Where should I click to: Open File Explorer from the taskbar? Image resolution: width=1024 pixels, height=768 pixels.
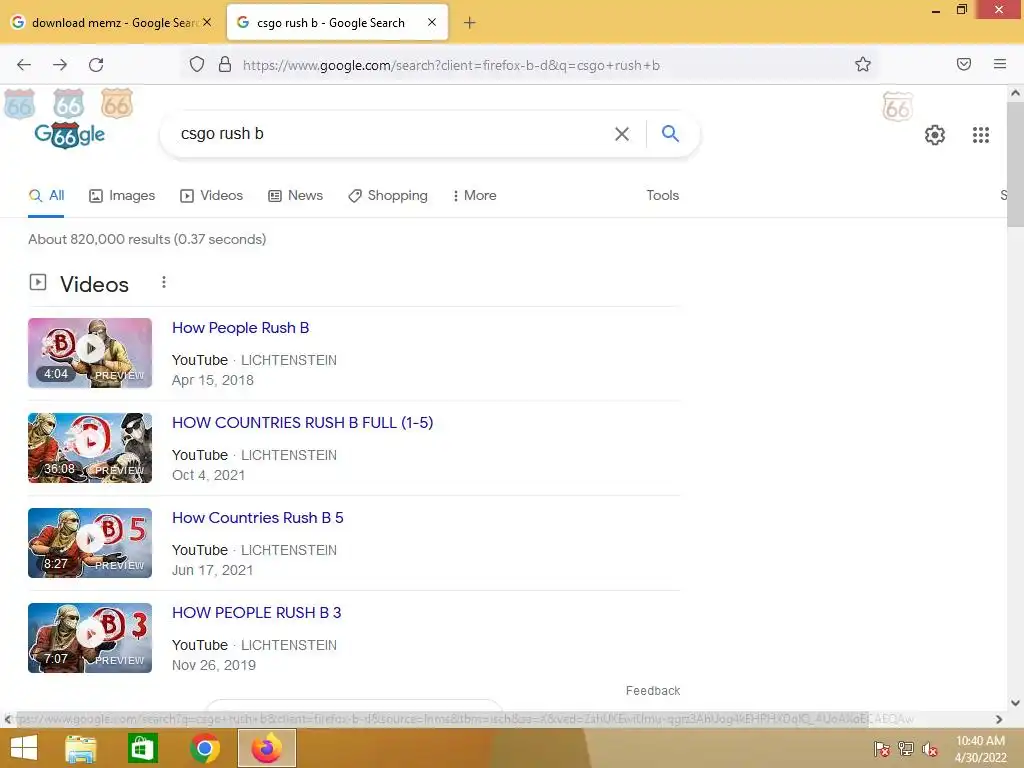click(80, 748)
